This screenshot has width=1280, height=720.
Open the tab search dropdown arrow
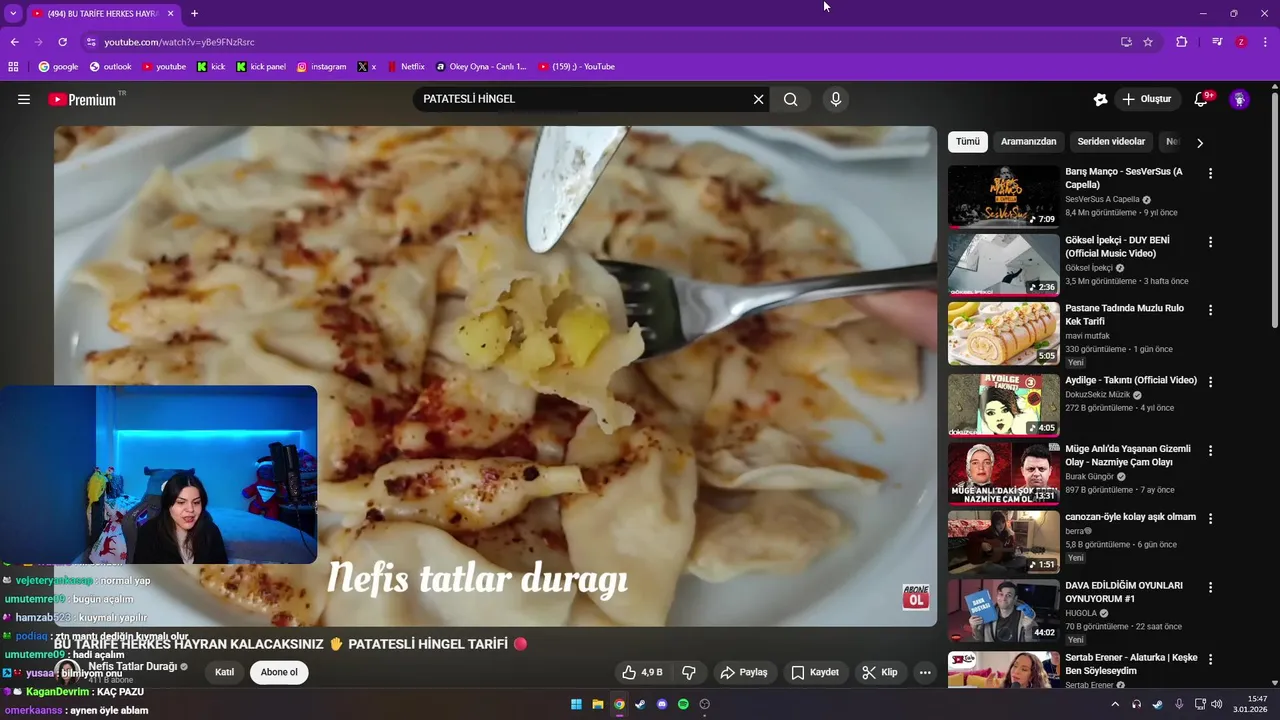(13, 14)
